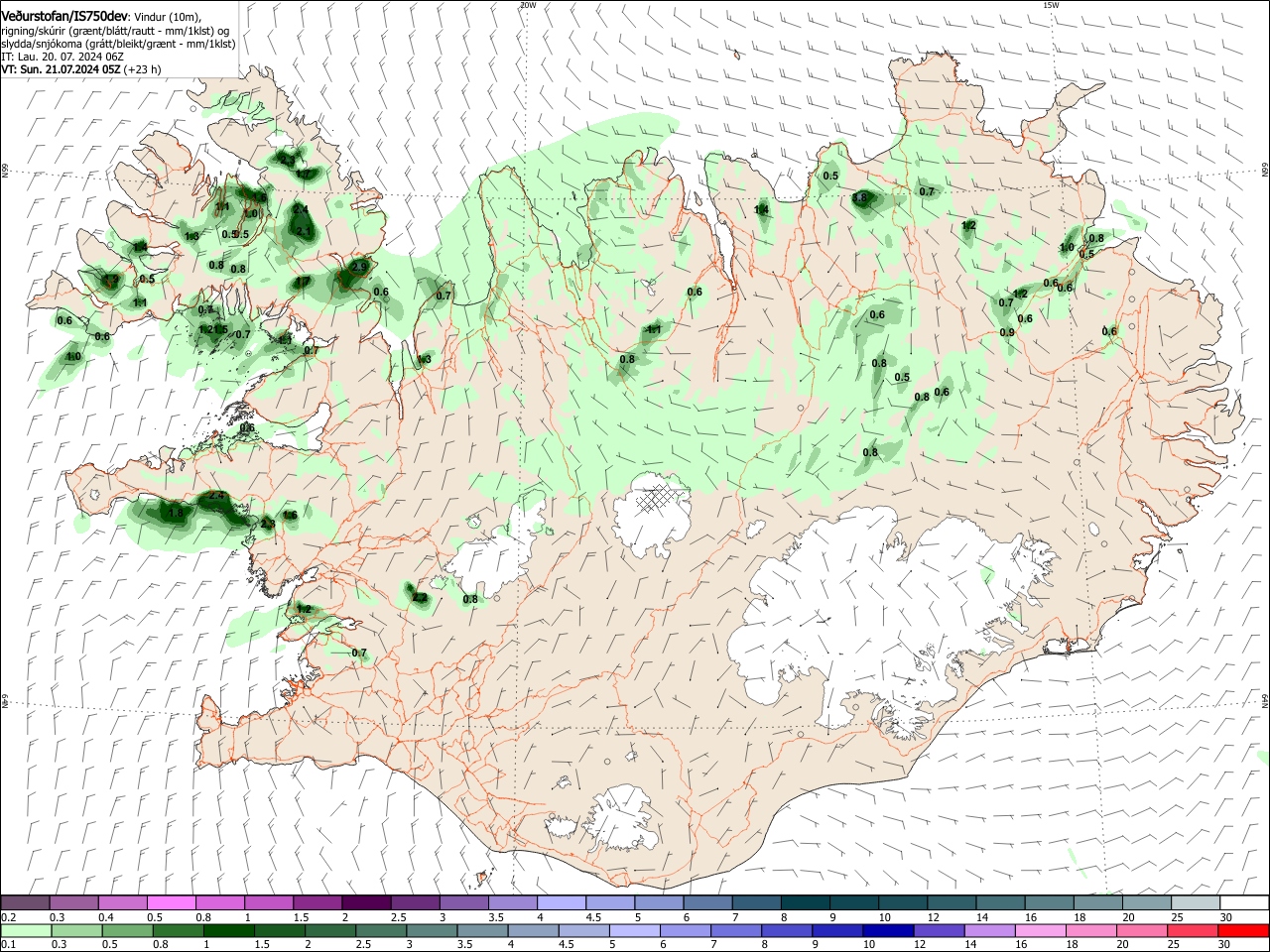Pick the dark teal snow-scale swatch at 9
The image size is (1270, 952).
coord(853,903)
